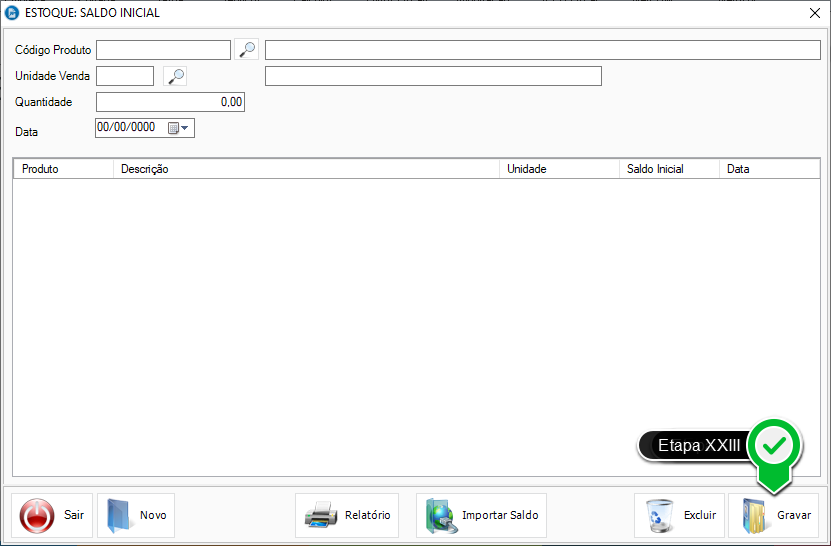Click the Excluir button
The width and height of the screenshot is (831, 546).
679,515
